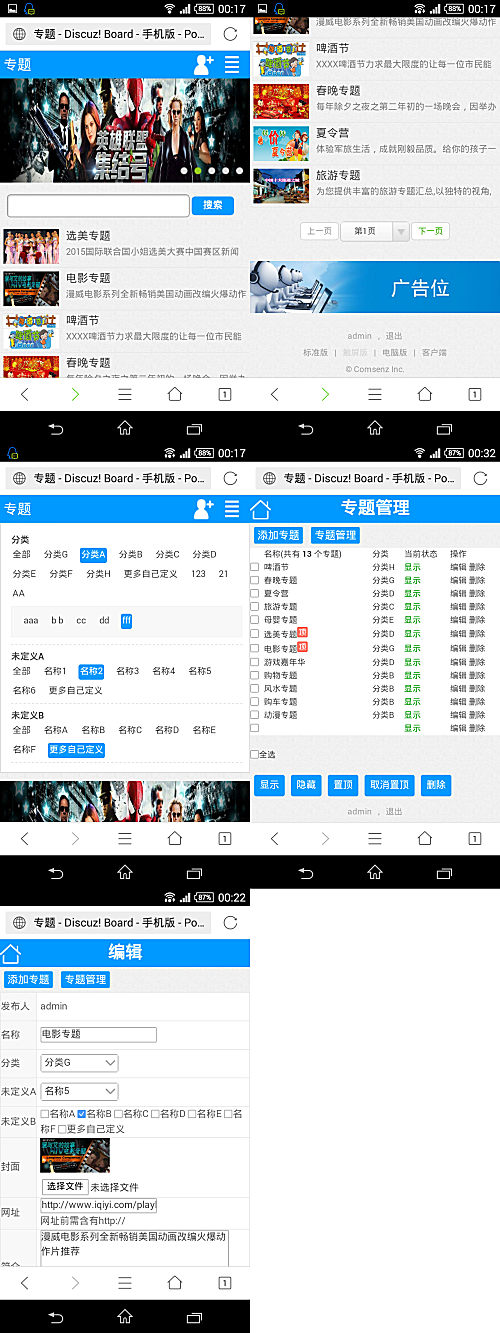Tick the checkbox for 啤酒节 in the management list
Viewport: 500px width, 1333px height.
254,566
